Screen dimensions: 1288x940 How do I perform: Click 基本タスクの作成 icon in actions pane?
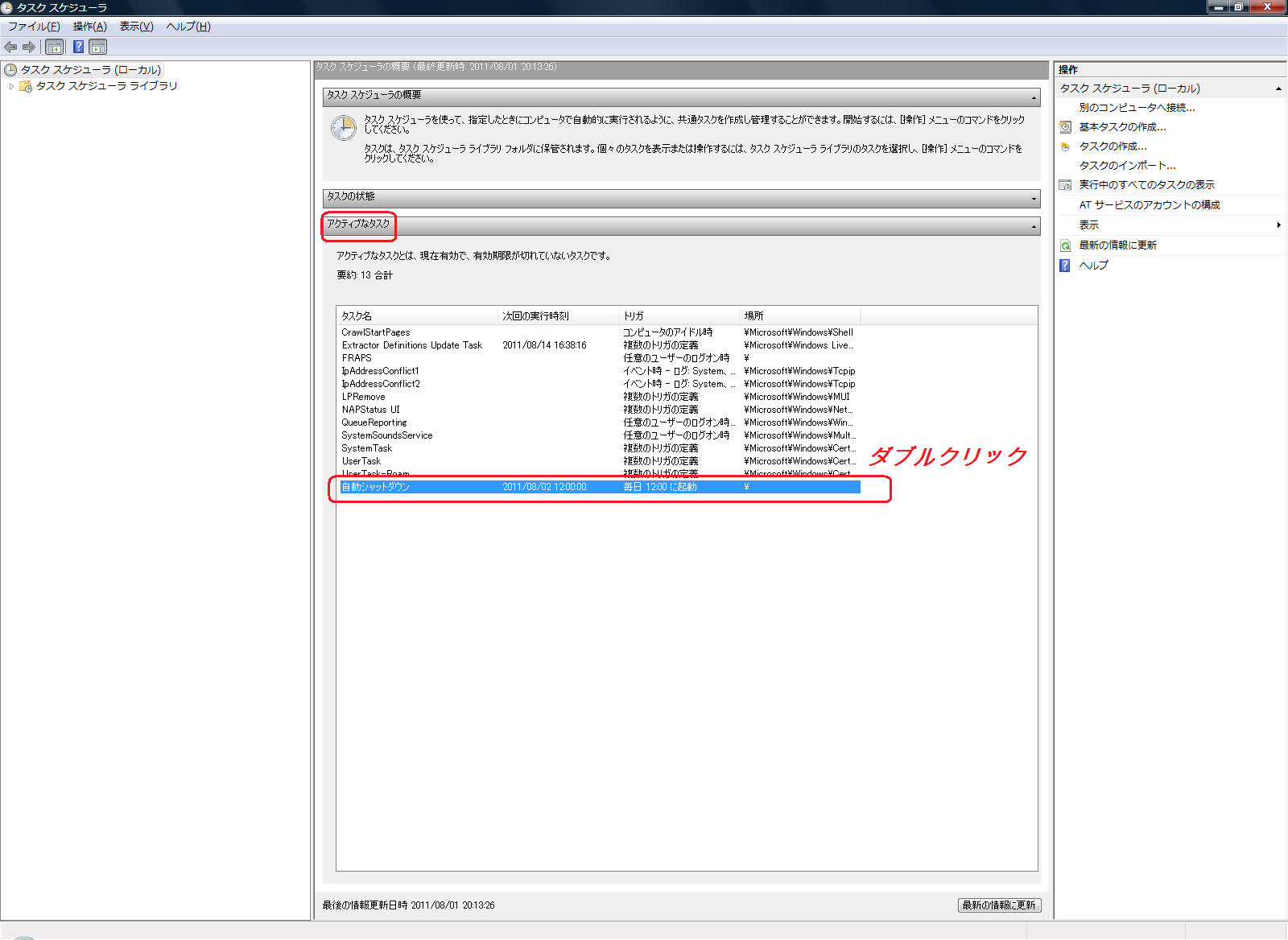click(x=1065, y=127)
